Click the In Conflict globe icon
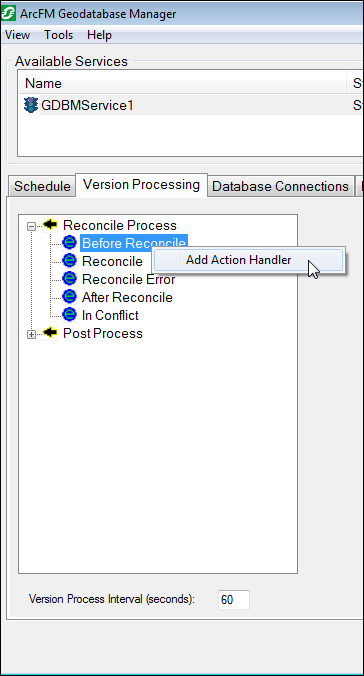Viewport: 364px width, 676px height. coord(69,315)
